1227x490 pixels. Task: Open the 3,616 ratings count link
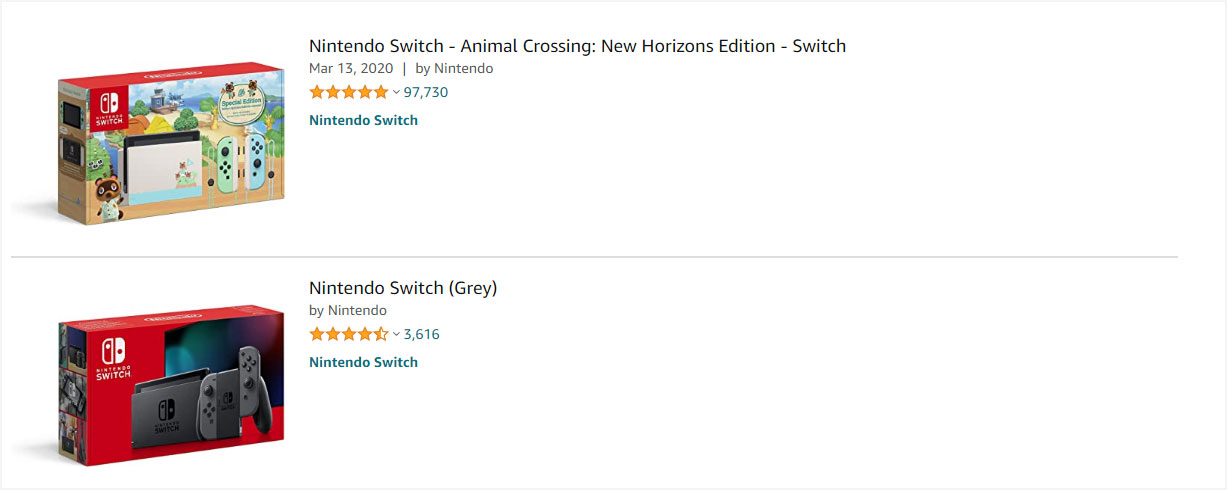tap(422, 334)
